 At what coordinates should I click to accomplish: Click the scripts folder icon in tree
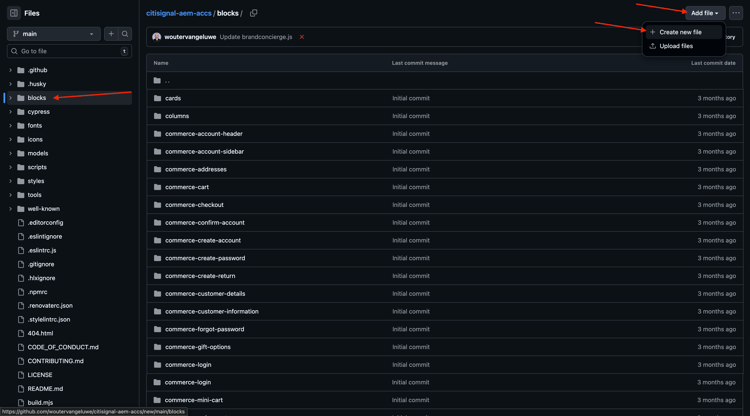pos(21,167)
